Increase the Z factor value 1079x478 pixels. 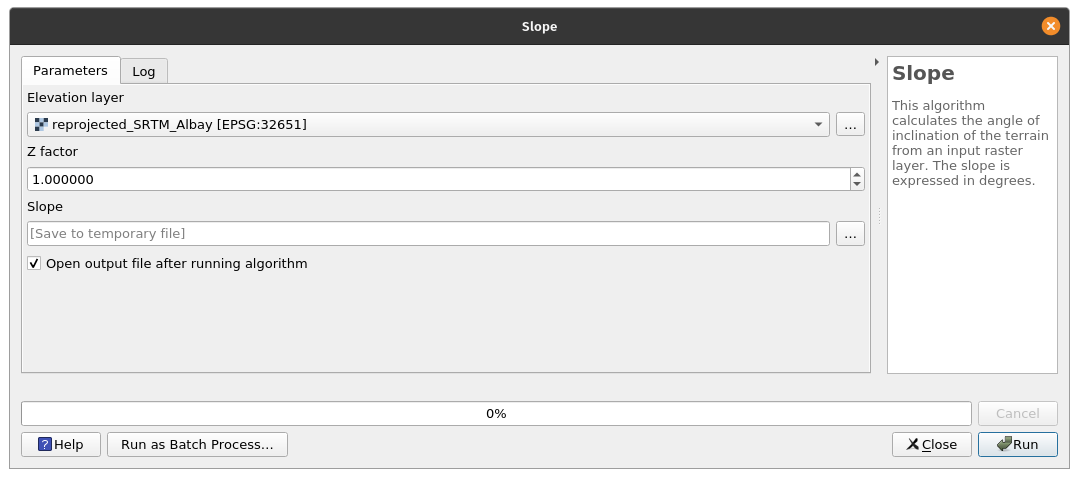tap(857, 174)
